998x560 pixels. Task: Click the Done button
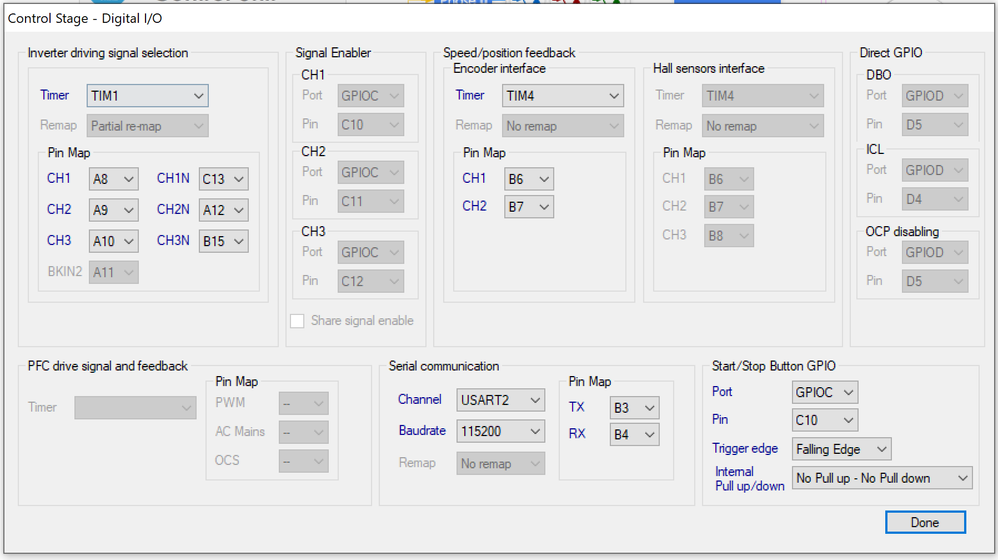point(925,522)
